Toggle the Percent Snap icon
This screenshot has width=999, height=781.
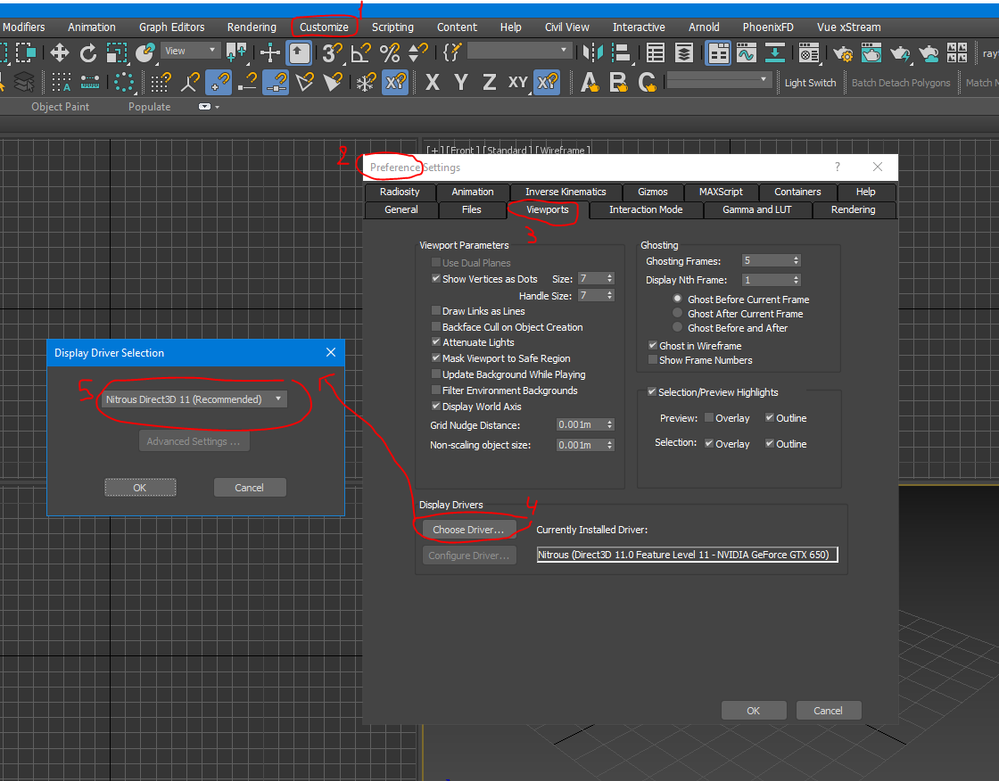pos(389,53)
